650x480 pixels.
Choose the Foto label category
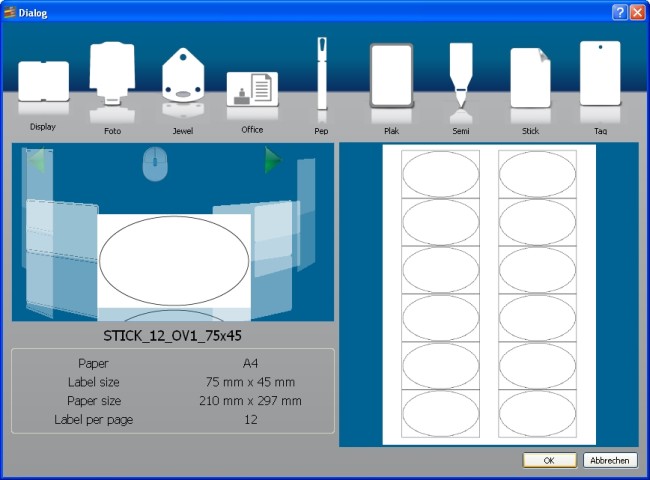(111, 72)
